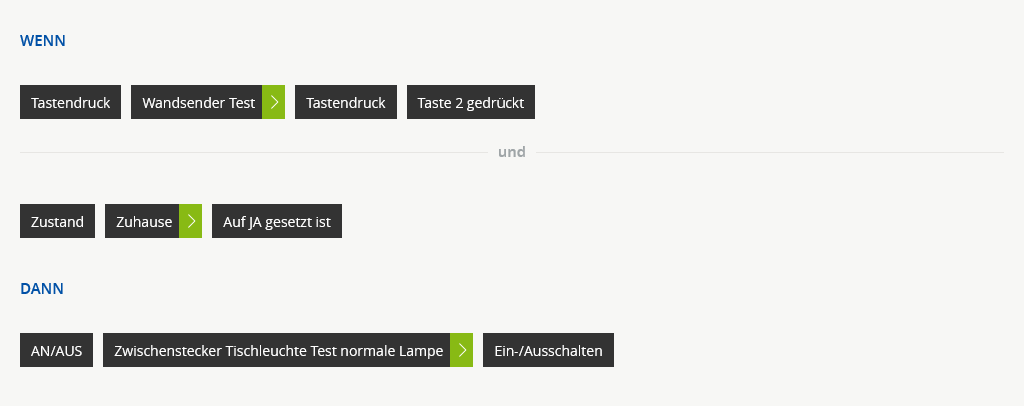The width and height of the screenshot is (1024, 406).
Task: Select the Taste 2 gedrückt condition
Action: (x=471, y=103)
